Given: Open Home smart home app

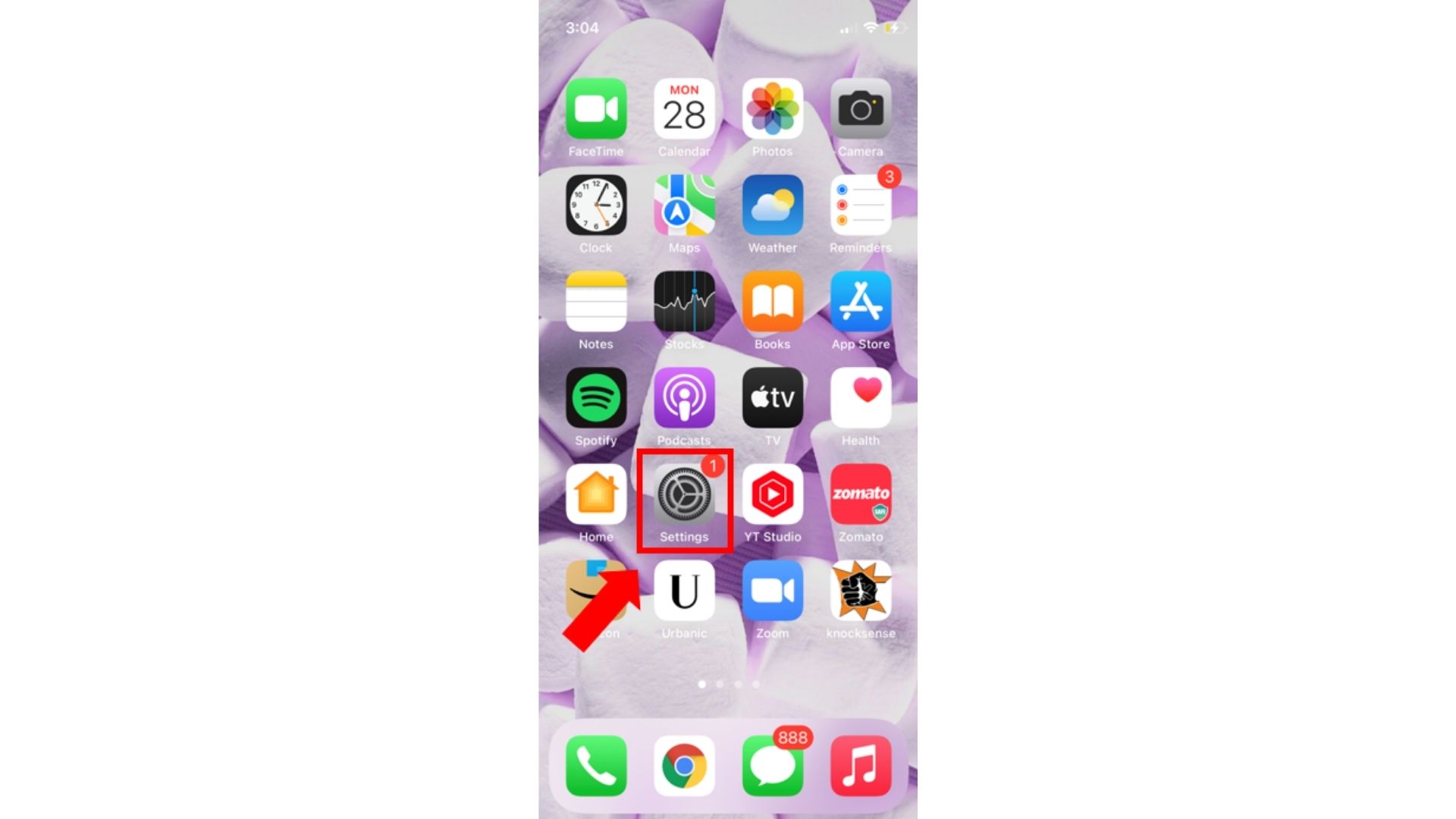Looking at the screenshot, I should click(596, 494).
